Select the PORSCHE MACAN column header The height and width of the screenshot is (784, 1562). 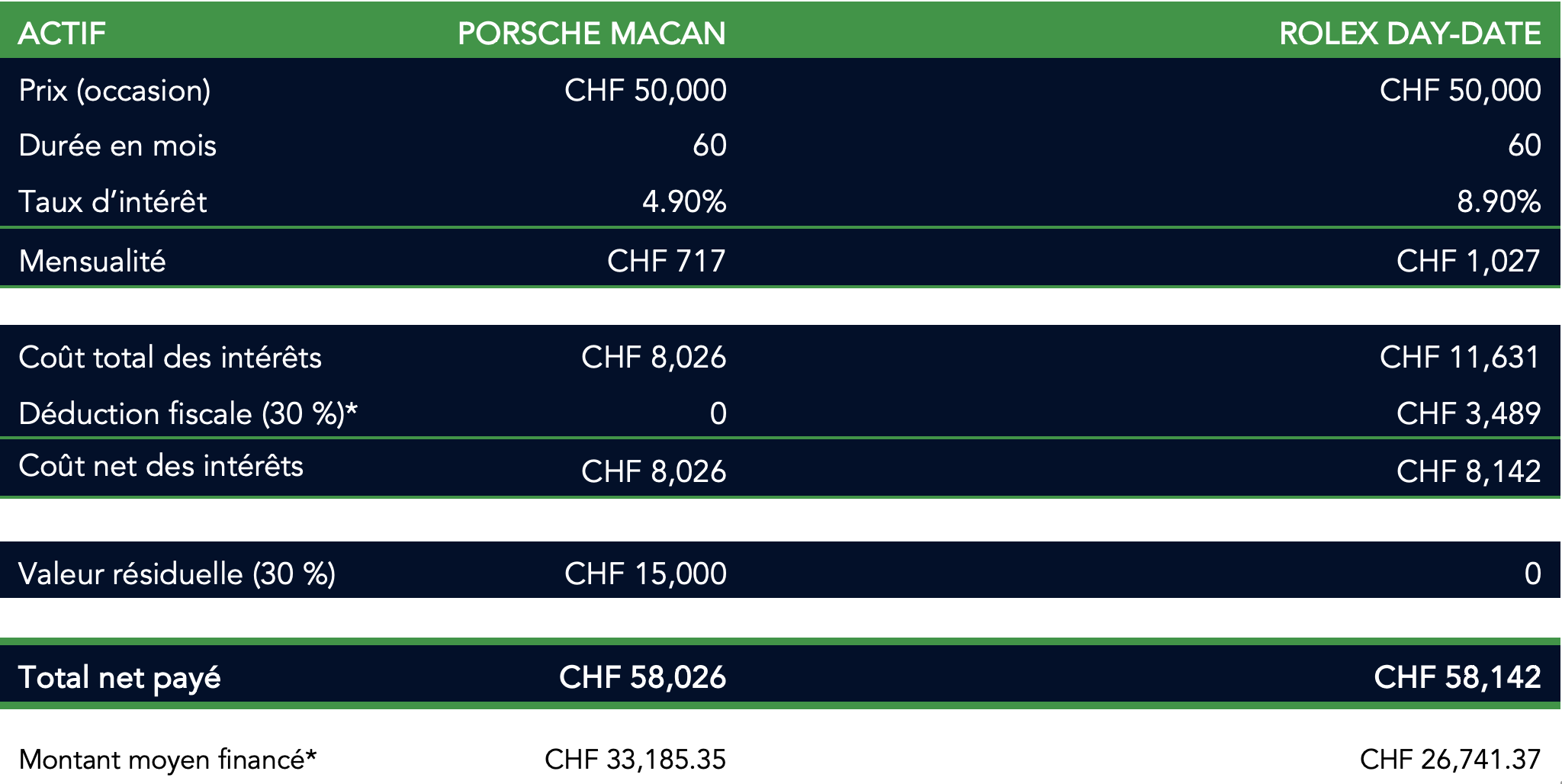(x=592, y=34)
